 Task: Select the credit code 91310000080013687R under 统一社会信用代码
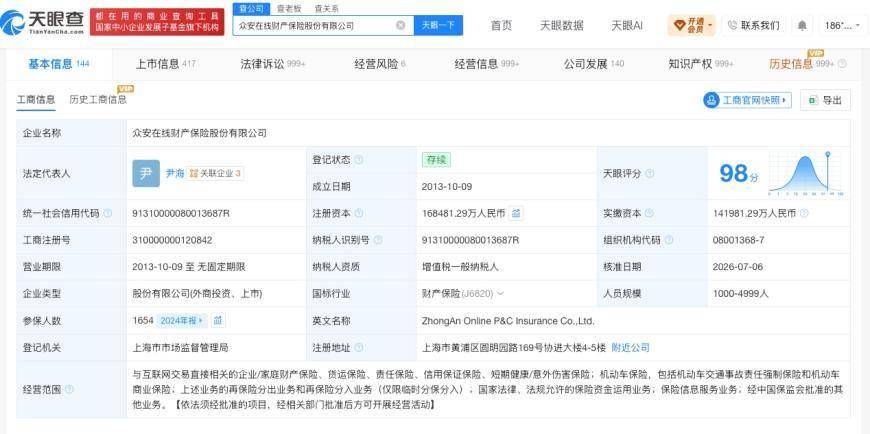tap(181, 213)
